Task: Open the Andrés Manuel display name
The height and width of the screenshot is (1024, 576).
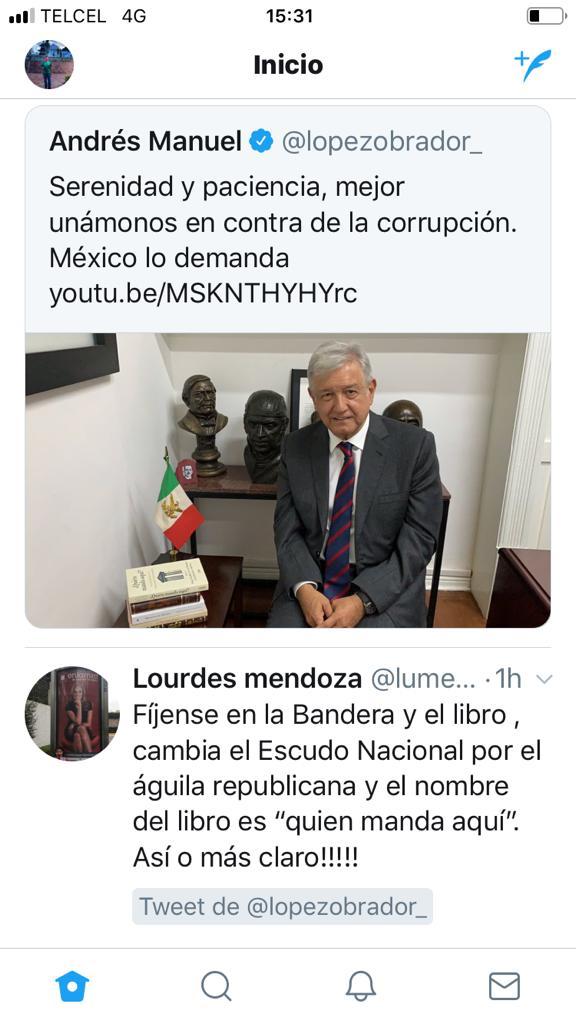Action: click(x=146, y=141)
